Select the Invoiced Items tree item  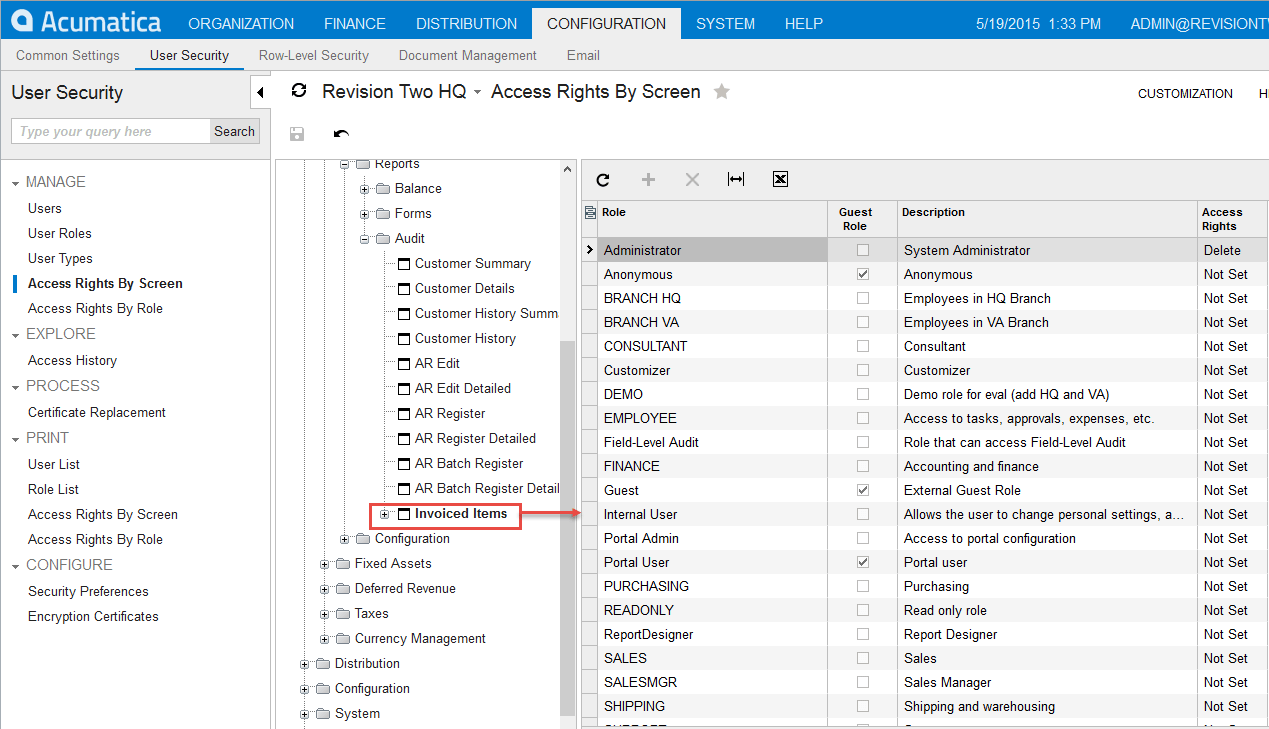(461, 514)
